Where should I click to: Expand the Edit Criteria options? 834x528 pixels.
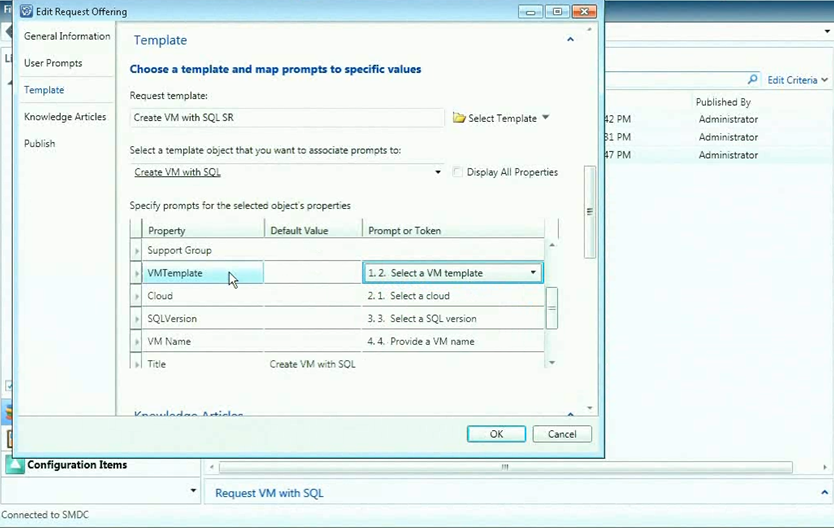826,80
